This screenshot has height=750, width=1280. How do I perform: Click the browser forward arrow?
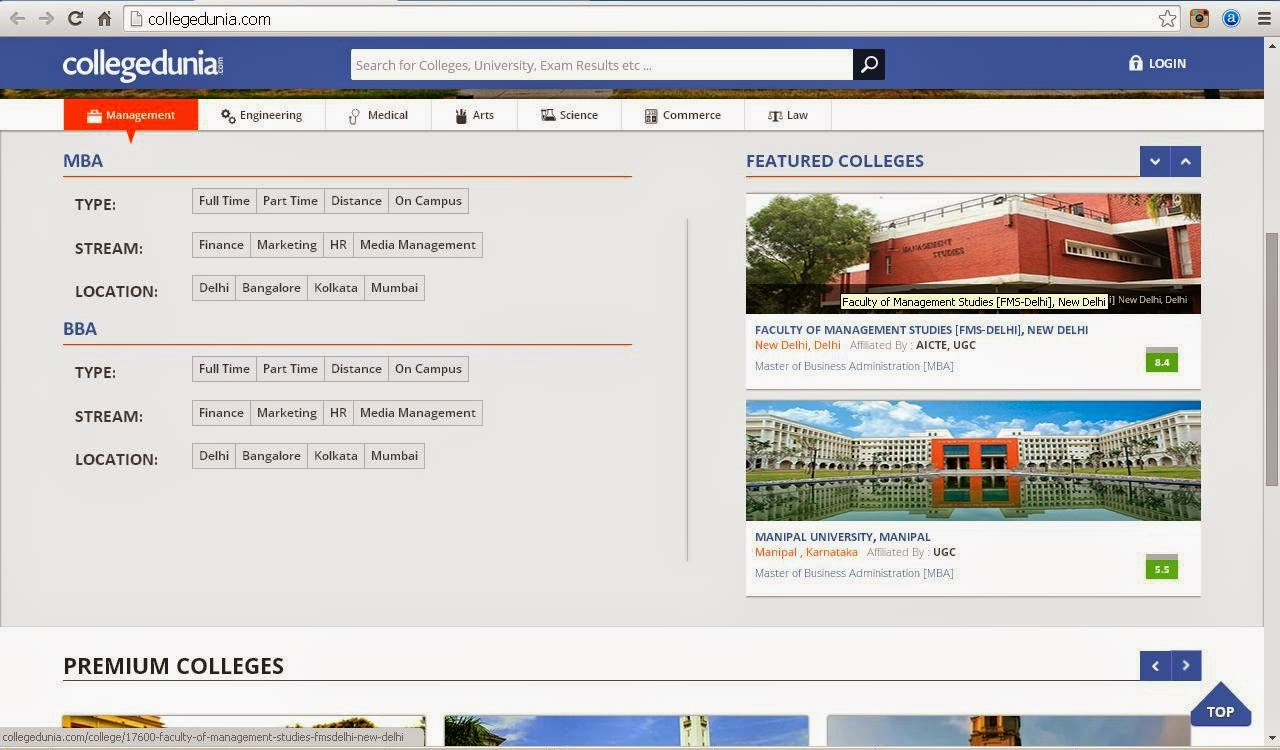click(46, 18)
